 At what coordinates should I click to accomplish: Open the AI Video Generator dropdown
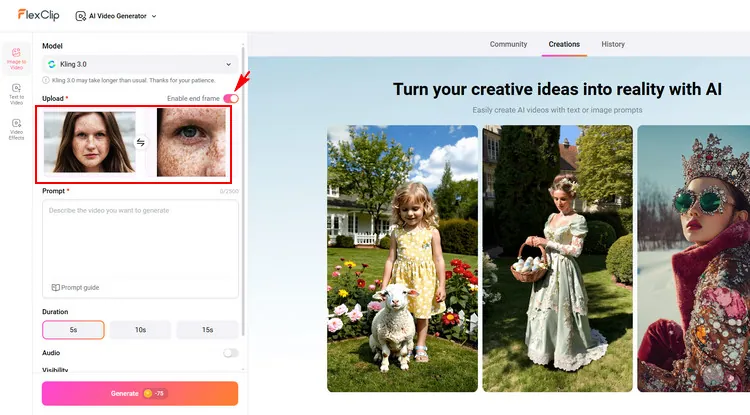coord(116,16)
